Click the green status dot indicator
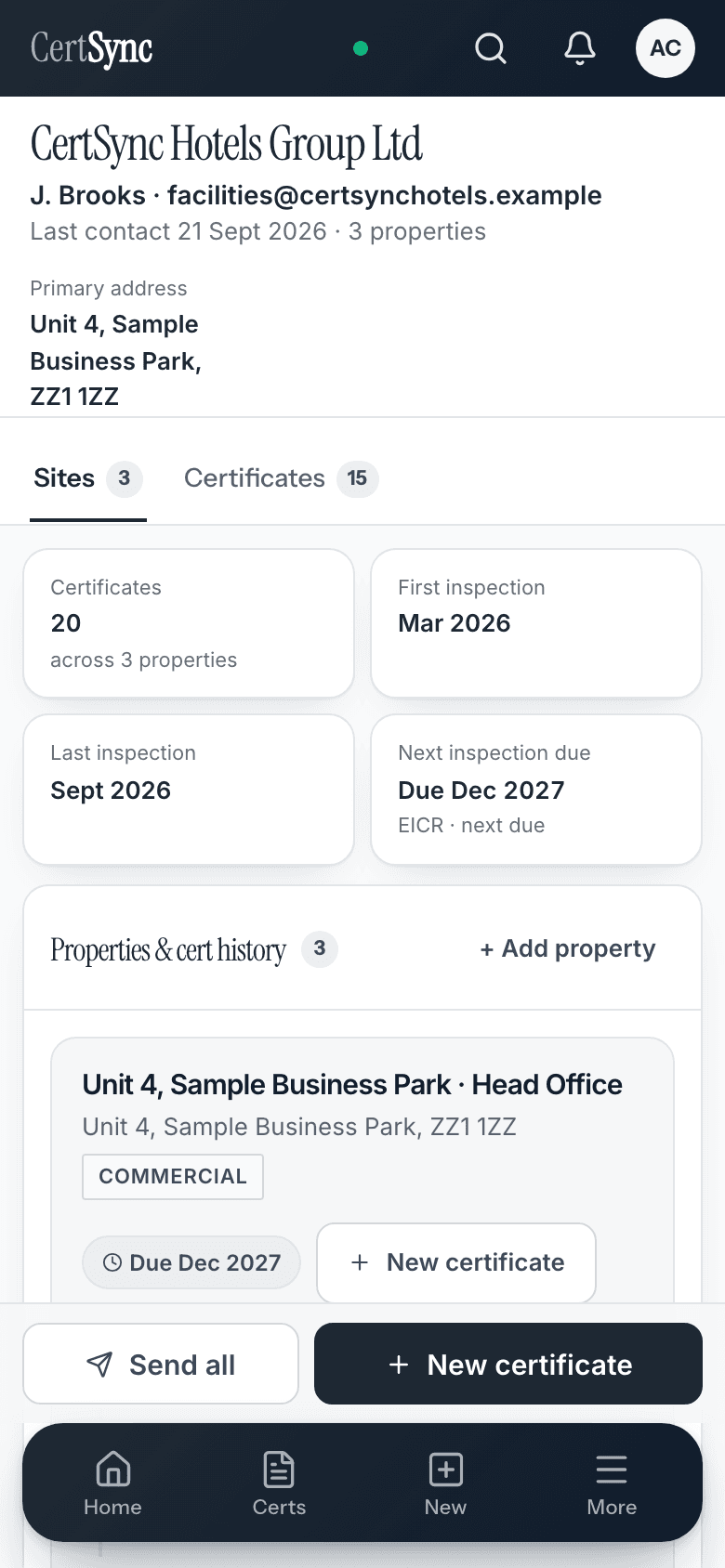This screenshot has width=725, height=1568. (x=361, y=48)
